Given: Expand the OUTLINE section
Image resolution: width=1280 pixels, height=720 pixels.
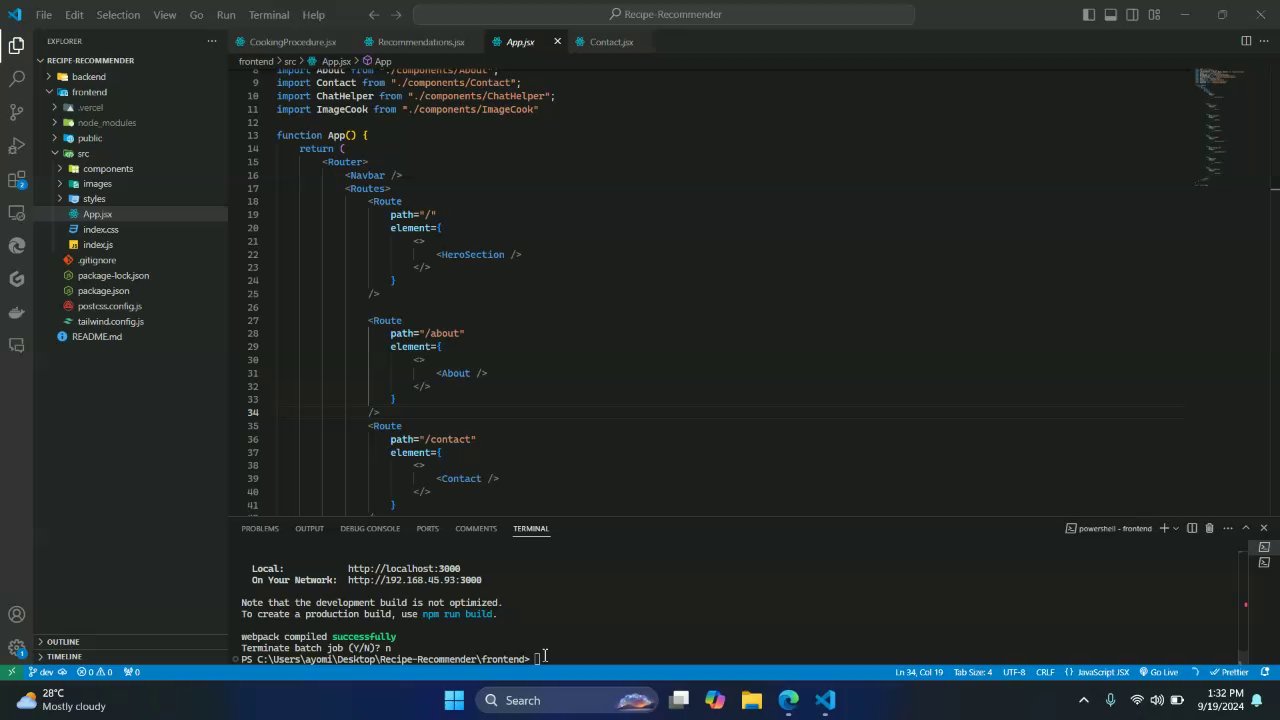Looking at the screenshot, I should (x=62, y=642).
